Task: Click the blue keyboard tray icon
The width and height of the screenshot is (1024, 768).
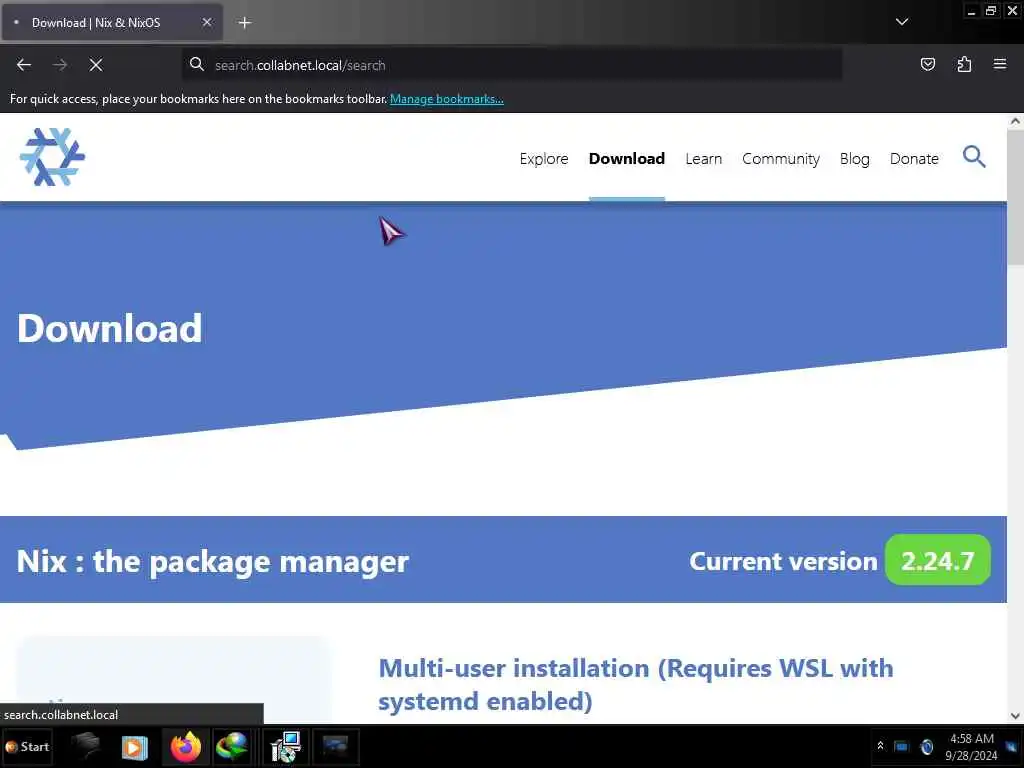Action: (x=901, y=746)
